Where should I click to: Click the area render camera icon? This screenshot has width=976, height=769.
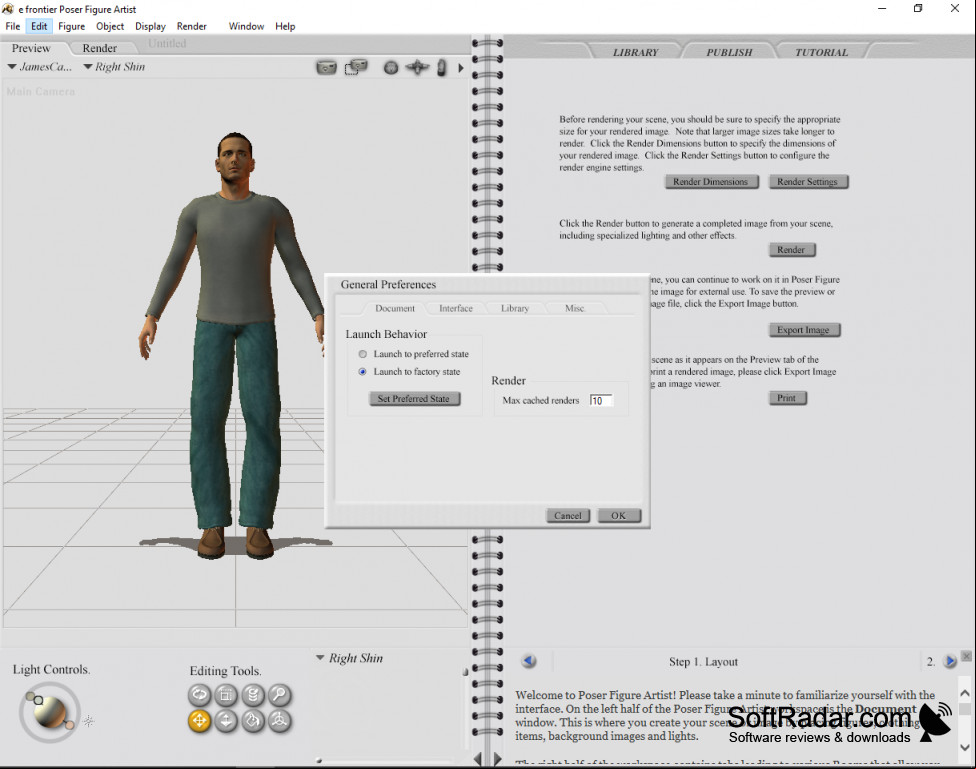coord(356,67)
